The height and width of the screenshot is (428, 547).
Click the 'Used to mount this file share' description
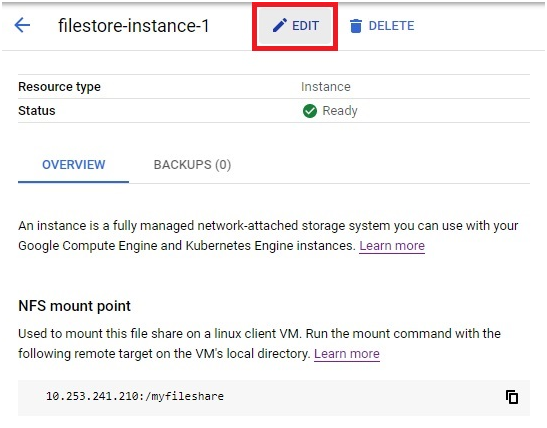(259, 344)
